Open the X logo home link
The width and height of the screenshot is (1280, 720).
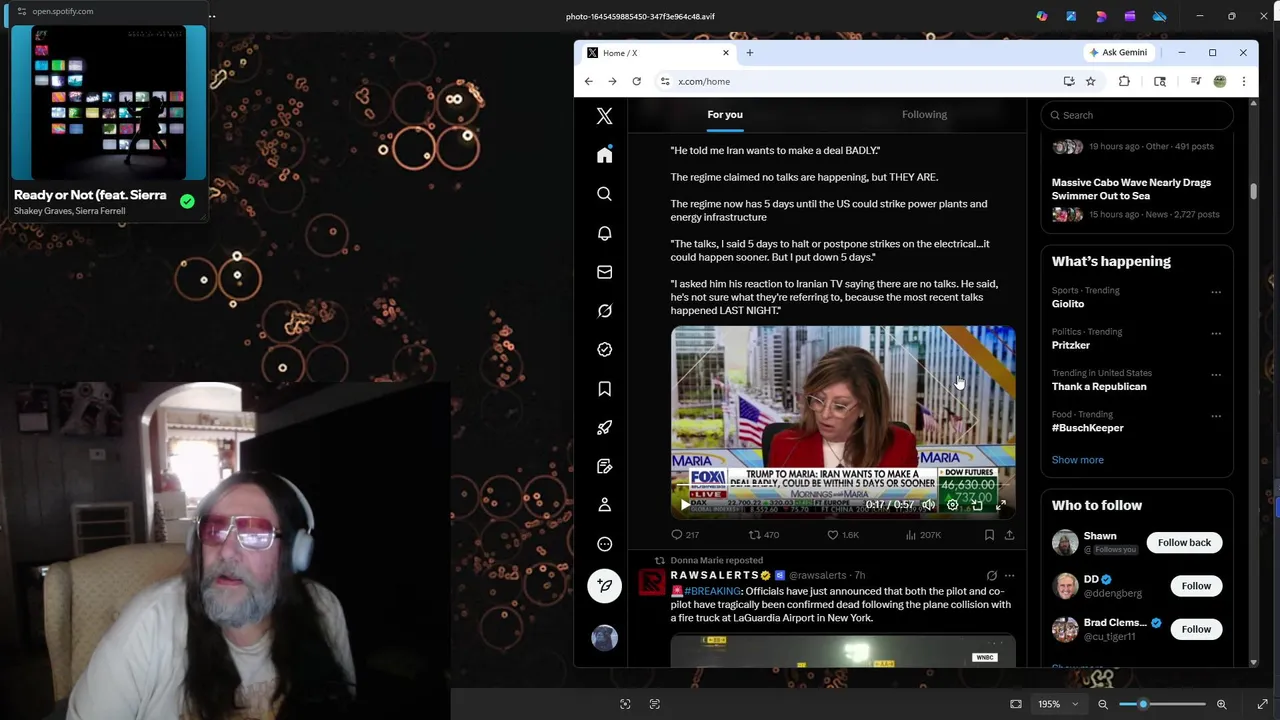[604, 116]
